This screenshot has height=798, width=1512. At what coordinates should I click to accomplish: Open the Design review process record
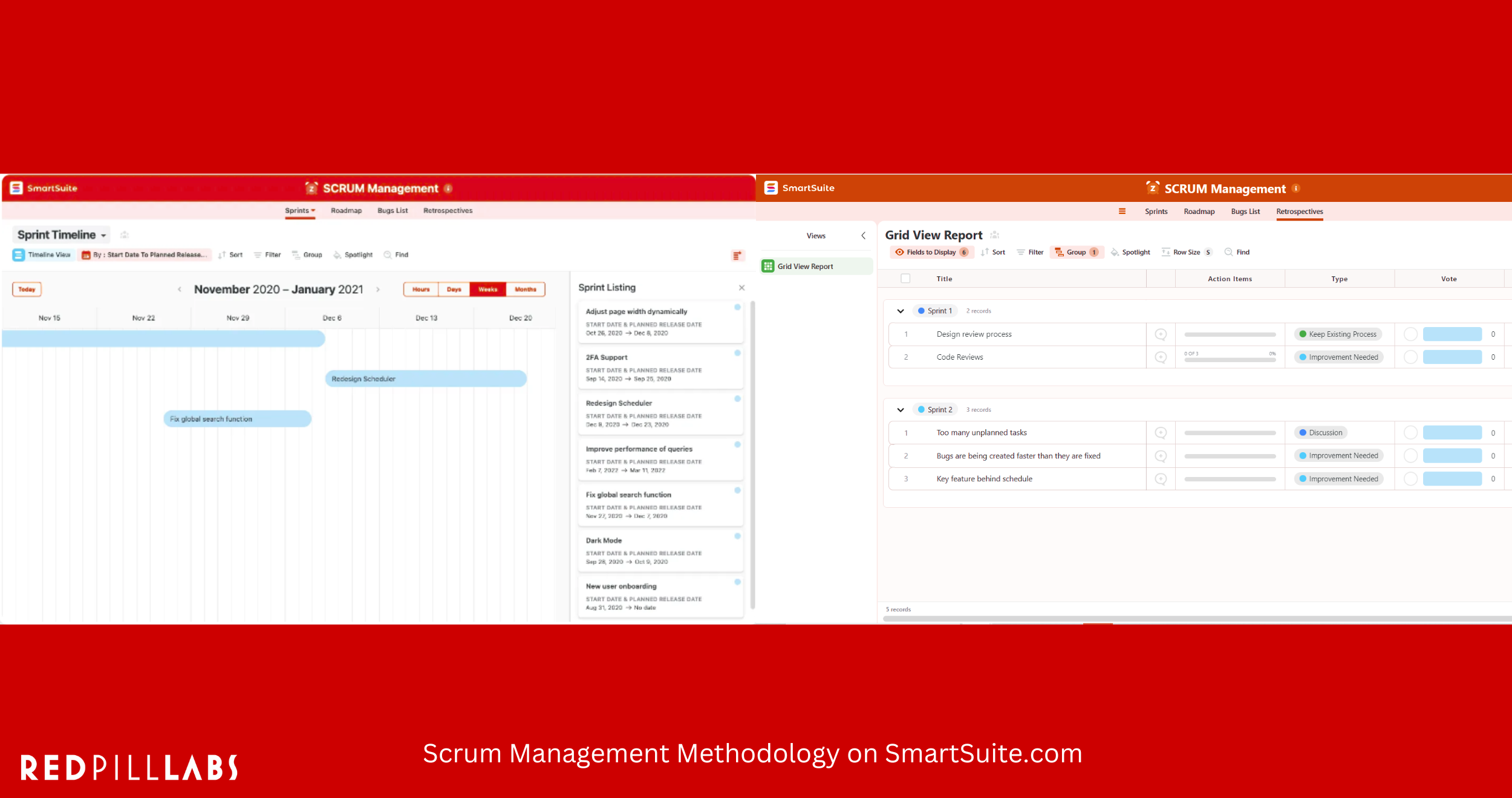(974, 334)
